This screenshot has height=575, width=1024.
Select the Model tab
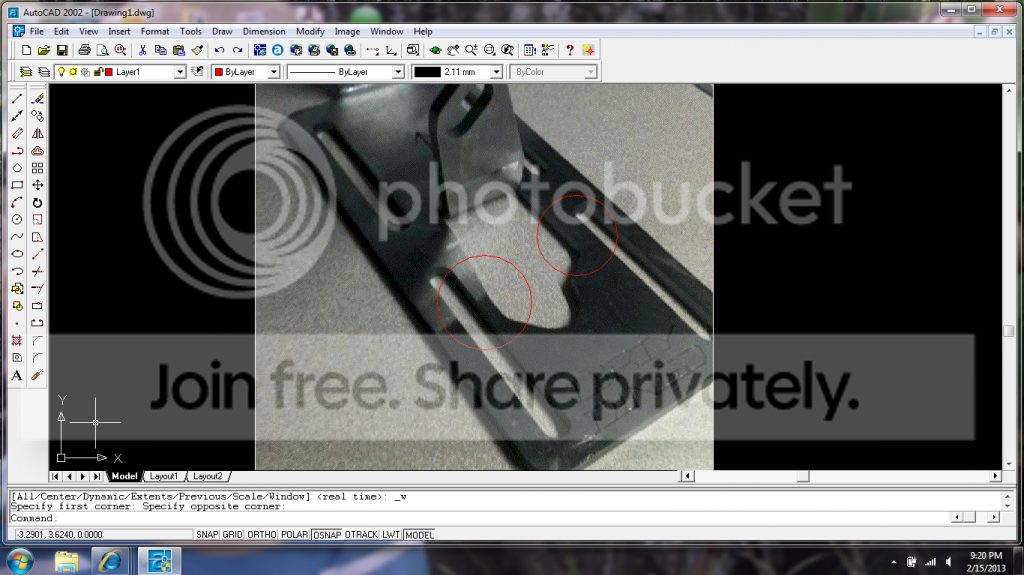[124, 476]
